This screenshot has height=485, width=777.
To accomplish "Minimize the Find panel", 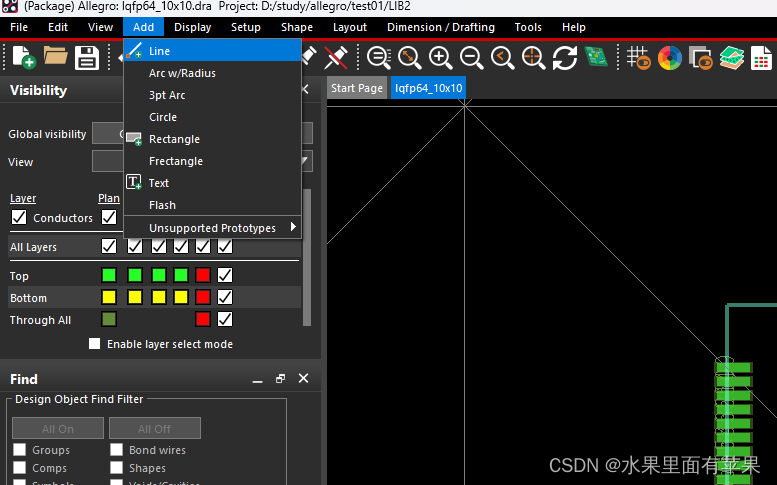I will [258, 379].
